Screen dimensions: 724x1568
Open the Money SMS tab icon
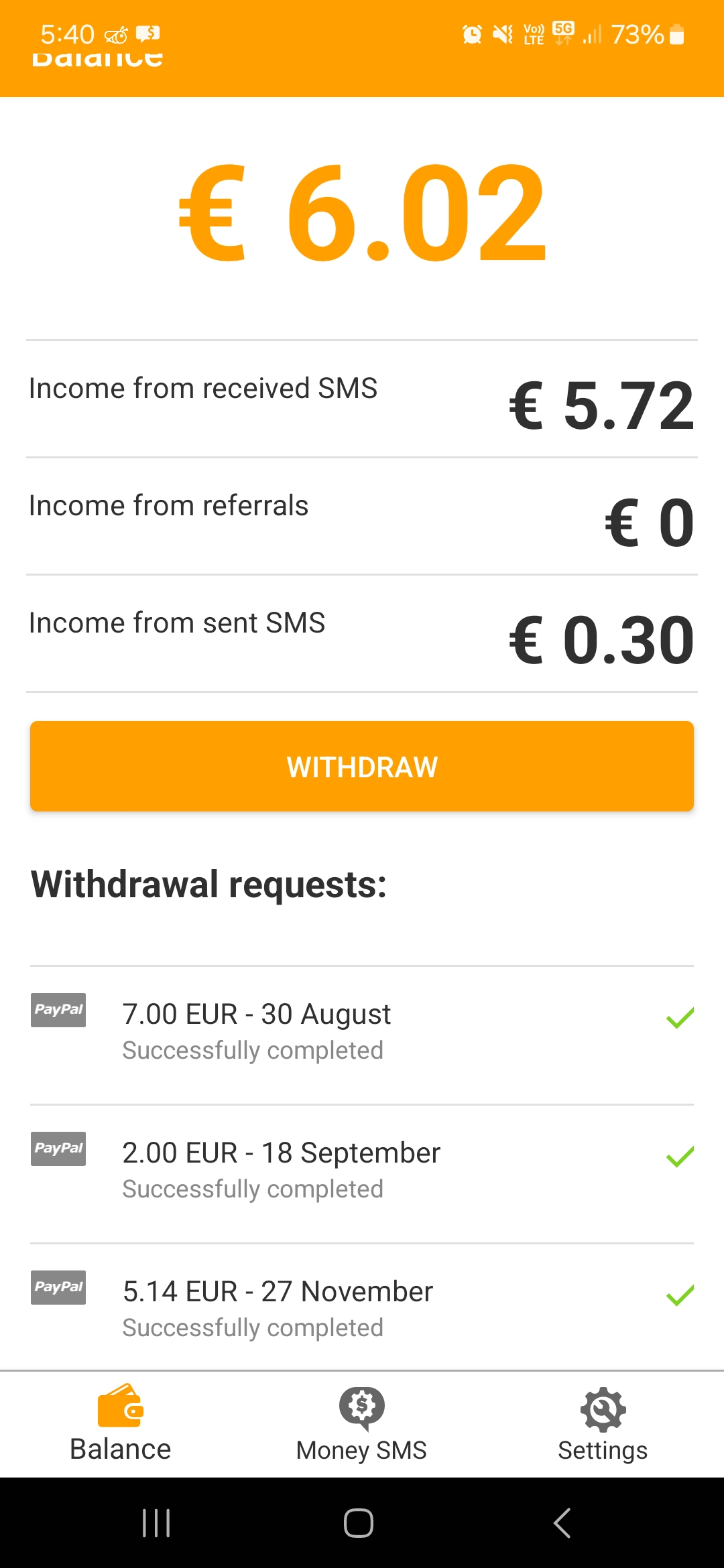pyautogui.click(x=362, y=1407)
